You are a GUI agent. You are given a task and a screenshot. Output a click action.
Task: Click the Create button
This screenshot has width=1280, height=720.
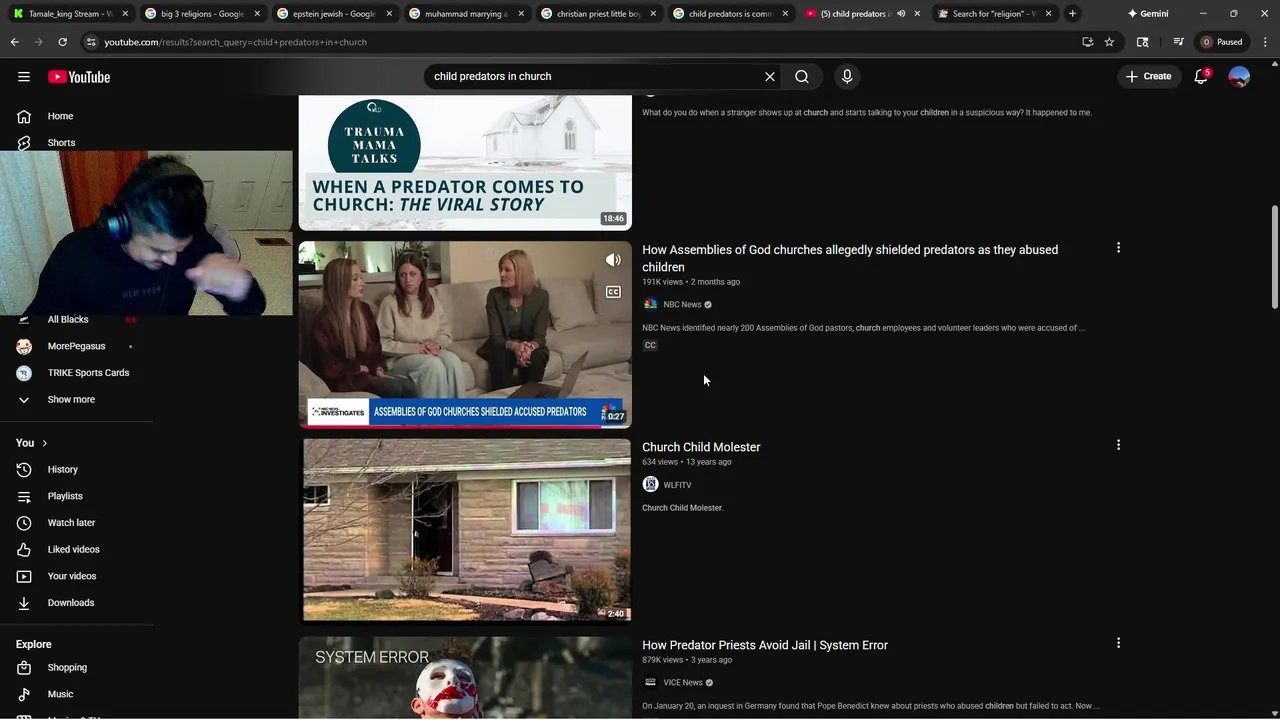1148,76
